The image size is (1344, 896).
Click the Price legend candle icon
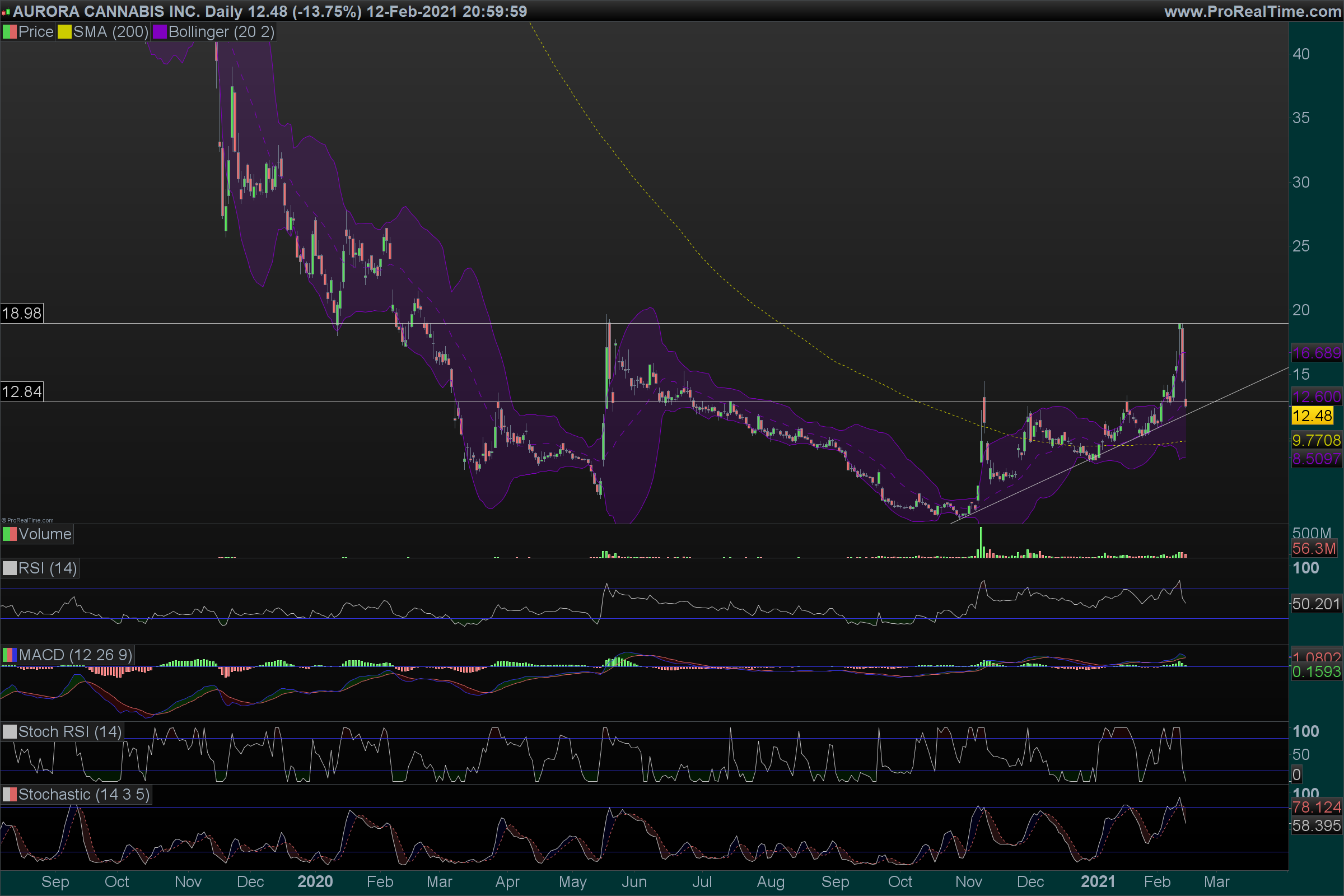(10, 32)
